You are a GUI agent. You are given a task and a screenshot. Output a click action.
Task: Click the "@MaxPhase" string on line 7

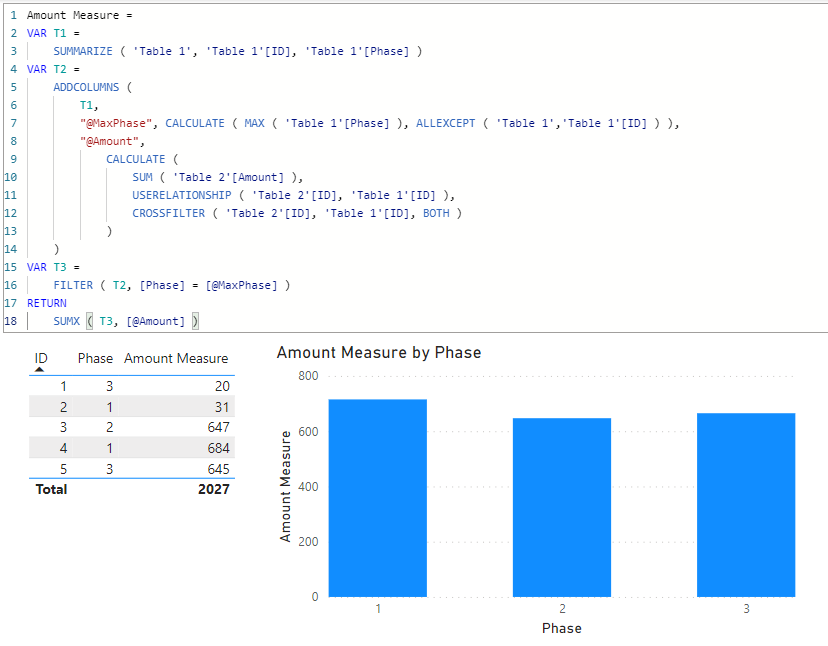[x=116, y=123]
